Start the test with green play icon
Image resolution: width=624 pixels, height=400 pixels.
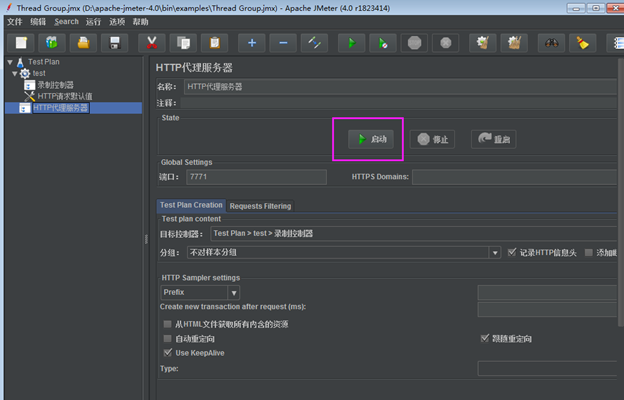[351, 43]
